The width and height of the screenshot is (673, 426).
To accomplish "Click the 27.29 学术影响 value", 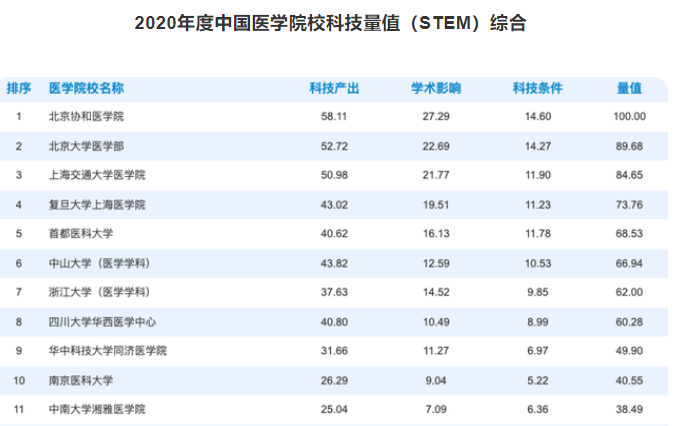I will 436,116.
